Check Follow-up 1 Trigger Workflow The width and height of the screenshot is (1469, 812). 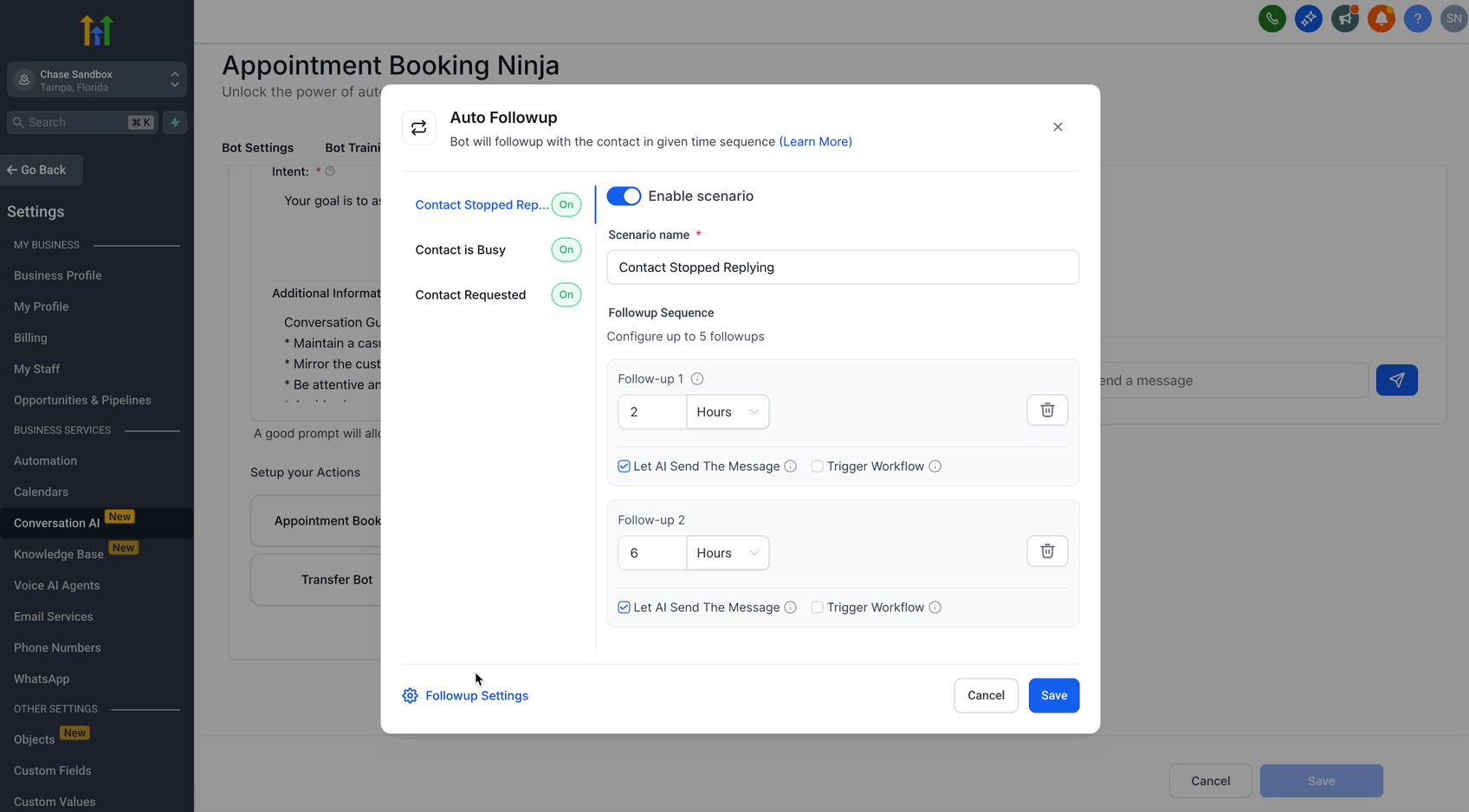(x=817, y=467)
